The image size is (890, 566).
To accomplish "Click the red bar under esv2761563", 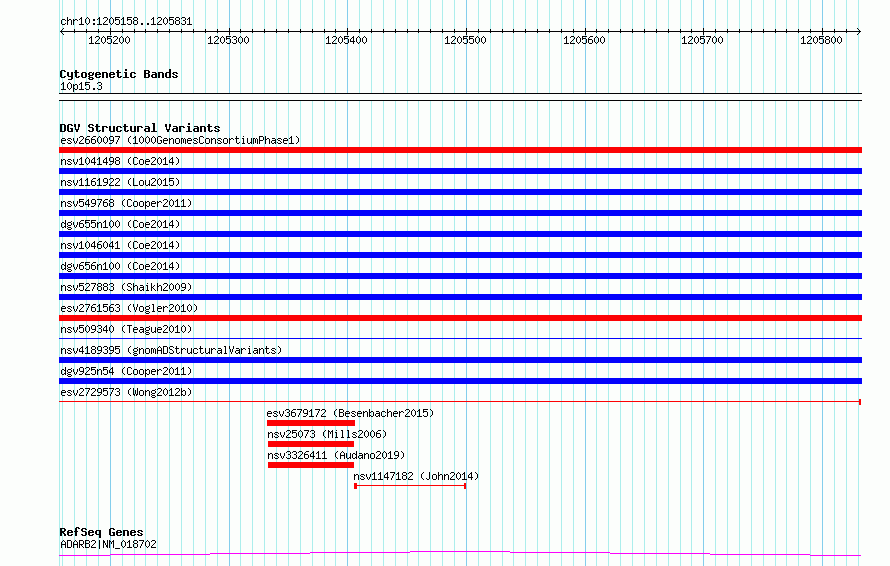I will (460, 318).
